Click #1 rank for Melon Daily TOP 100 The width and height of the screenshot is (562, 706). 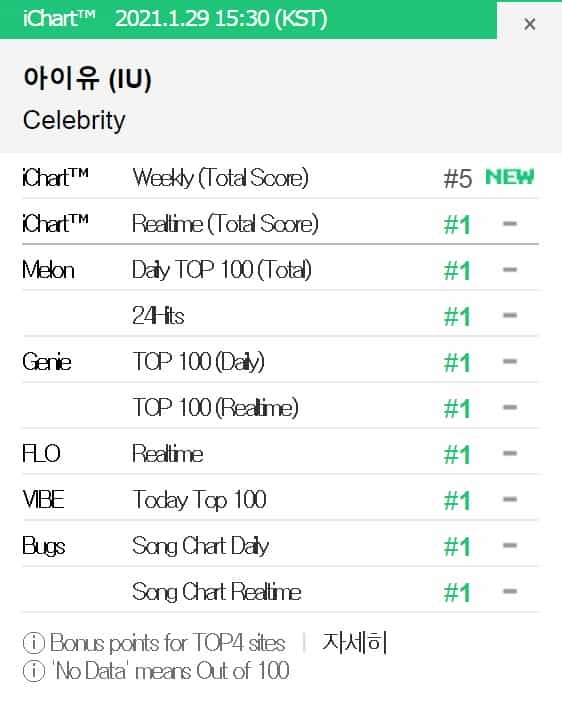coord(457,271)
